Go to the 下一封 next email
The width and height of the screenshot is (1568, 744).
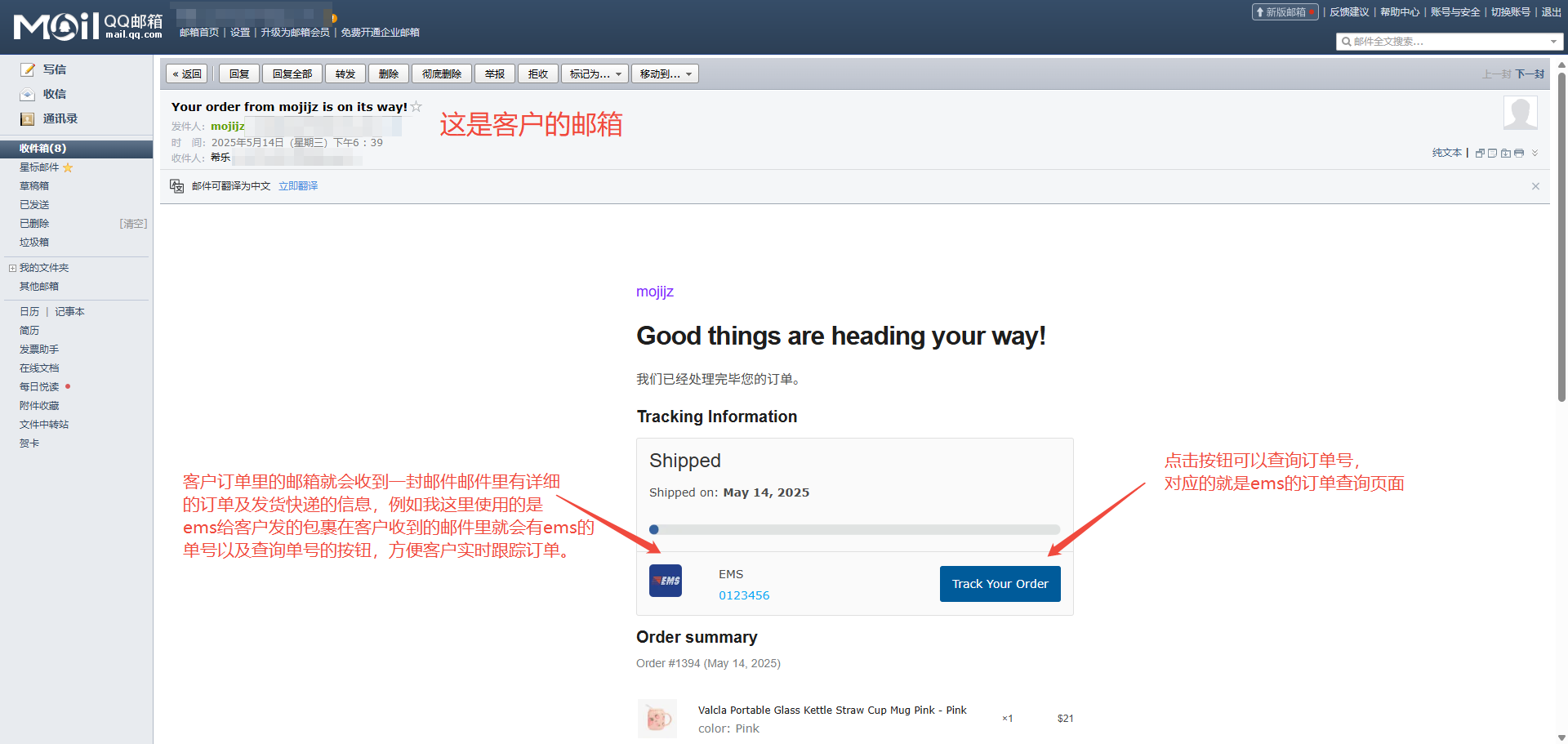[1530, 74]
